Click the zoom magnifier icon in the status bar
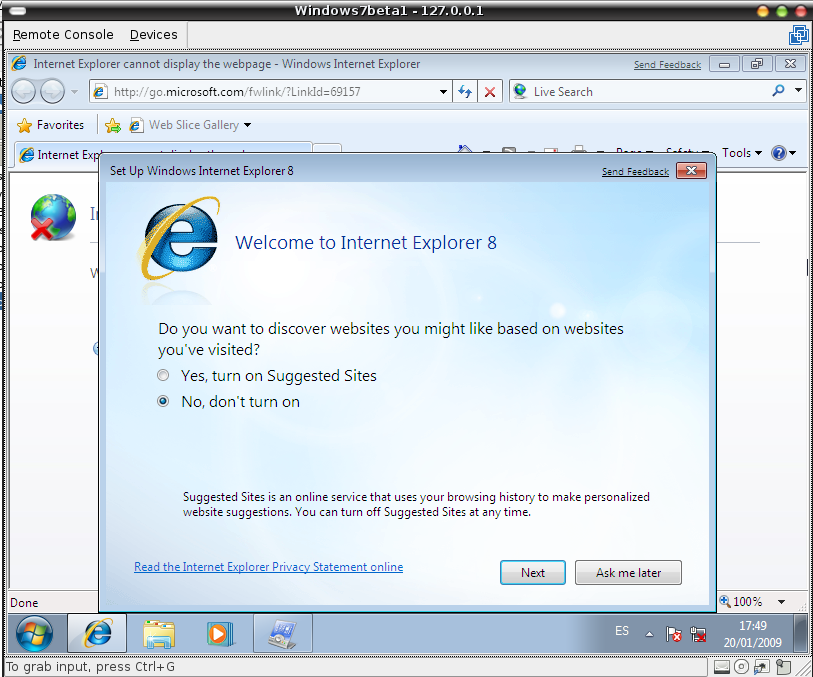This screenshot has width=813, height=677. (724, 601)
